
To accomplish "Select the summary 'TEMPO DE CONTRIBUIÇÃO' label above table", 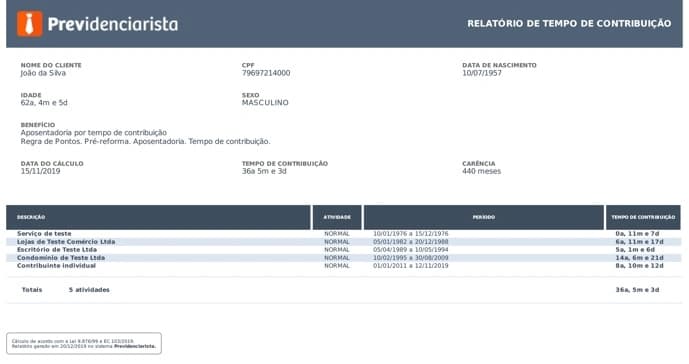I will pos(285,164).
